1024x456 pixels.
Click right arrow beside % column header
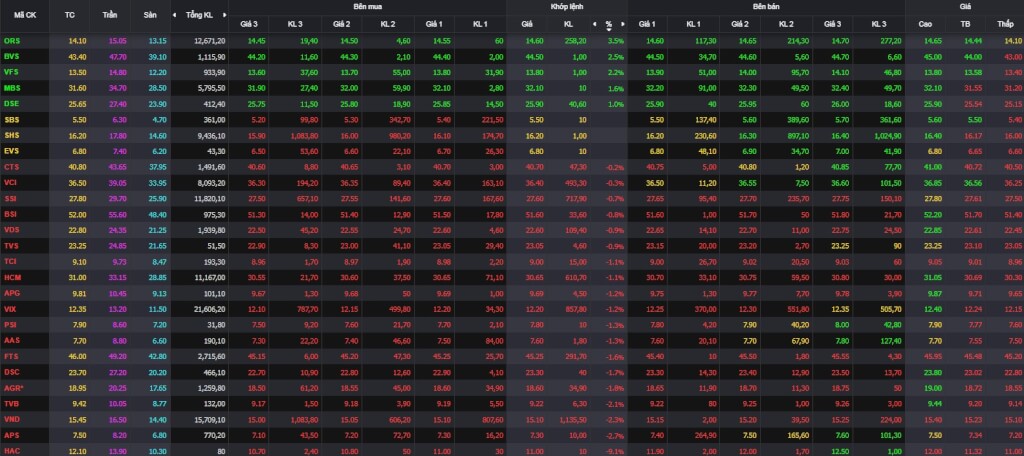623,24
